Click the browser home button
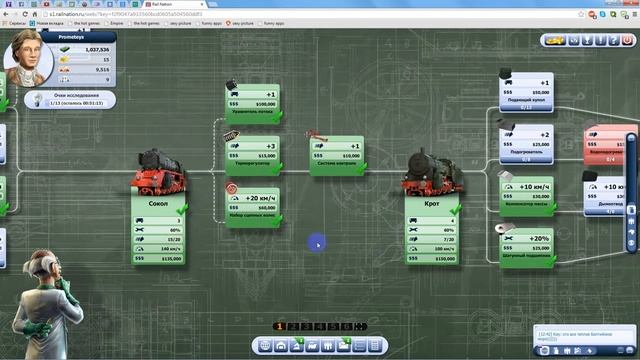Screen dimensions: 640x360 [35, 14]
